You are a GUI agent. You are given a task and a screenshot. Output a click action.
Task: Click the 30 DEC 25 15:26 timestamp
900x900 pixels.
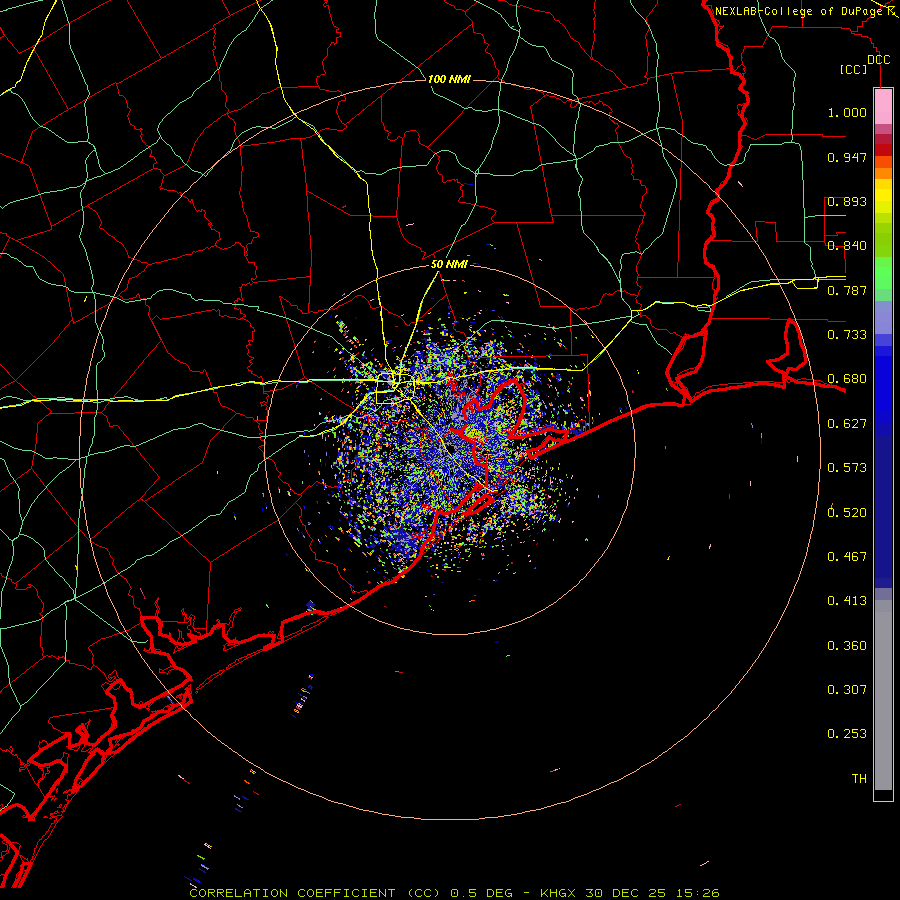[x=652, y=893]
